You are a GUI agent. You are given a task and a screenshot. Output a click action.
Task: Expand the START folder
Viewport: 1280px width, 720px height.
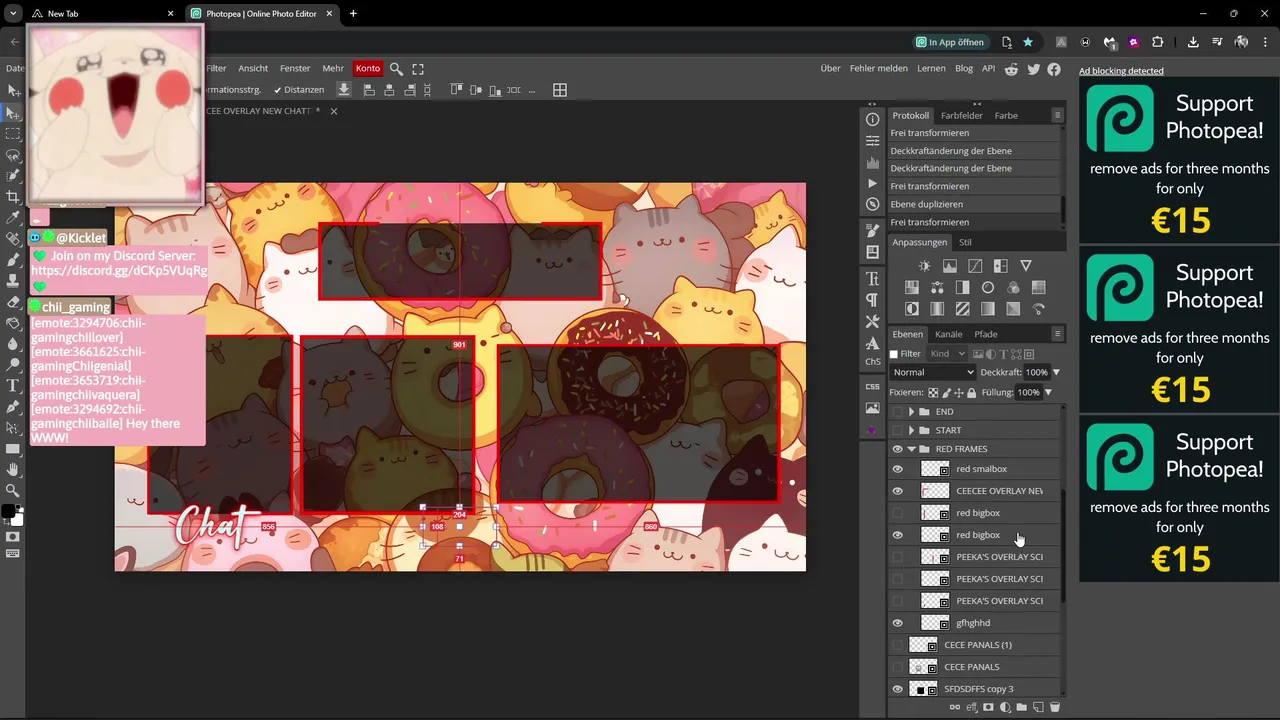[x=911, y=430]
